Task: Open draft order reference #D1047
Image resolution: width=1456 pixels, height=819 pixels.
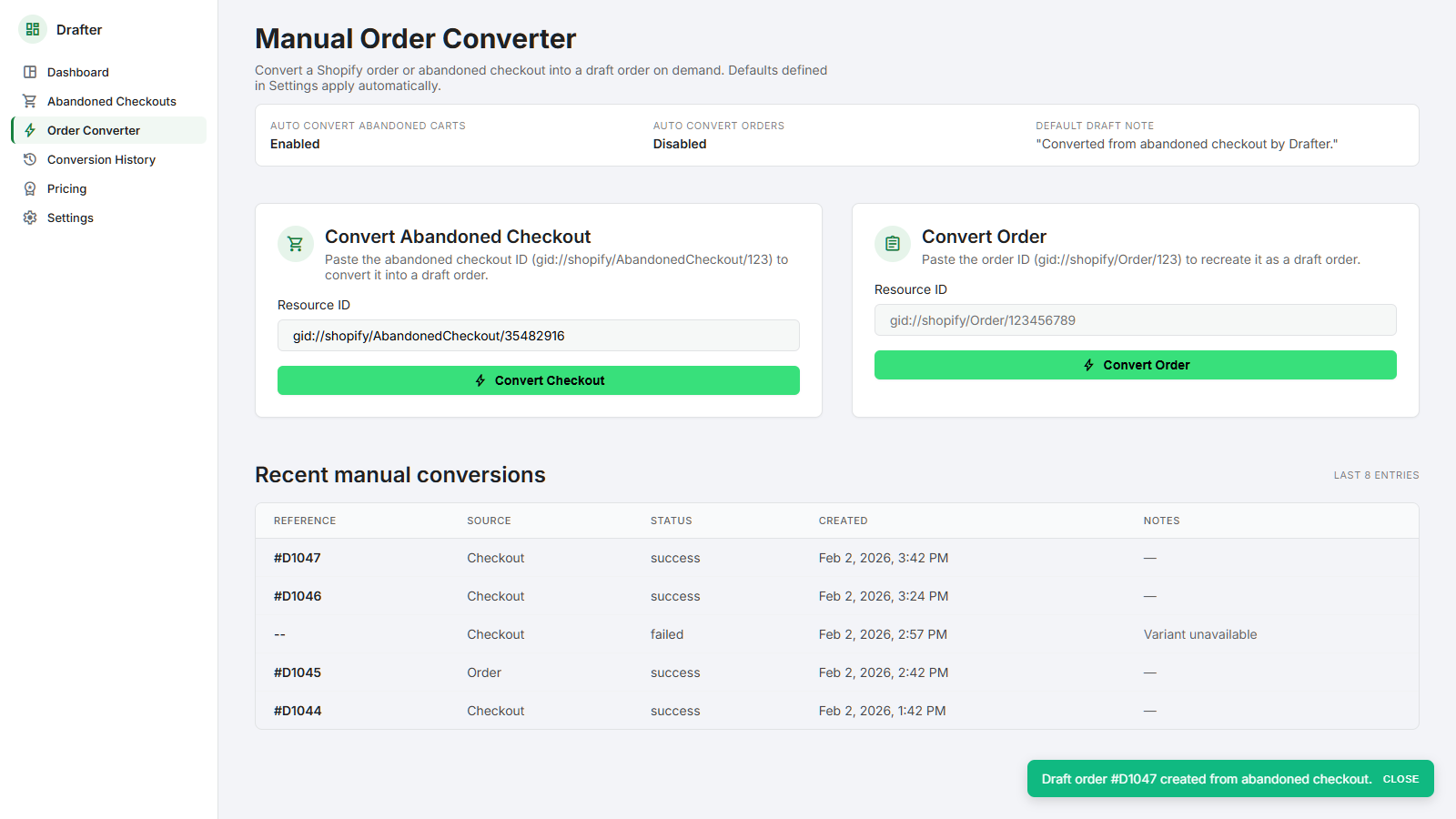Action: (x=298, y=558)
